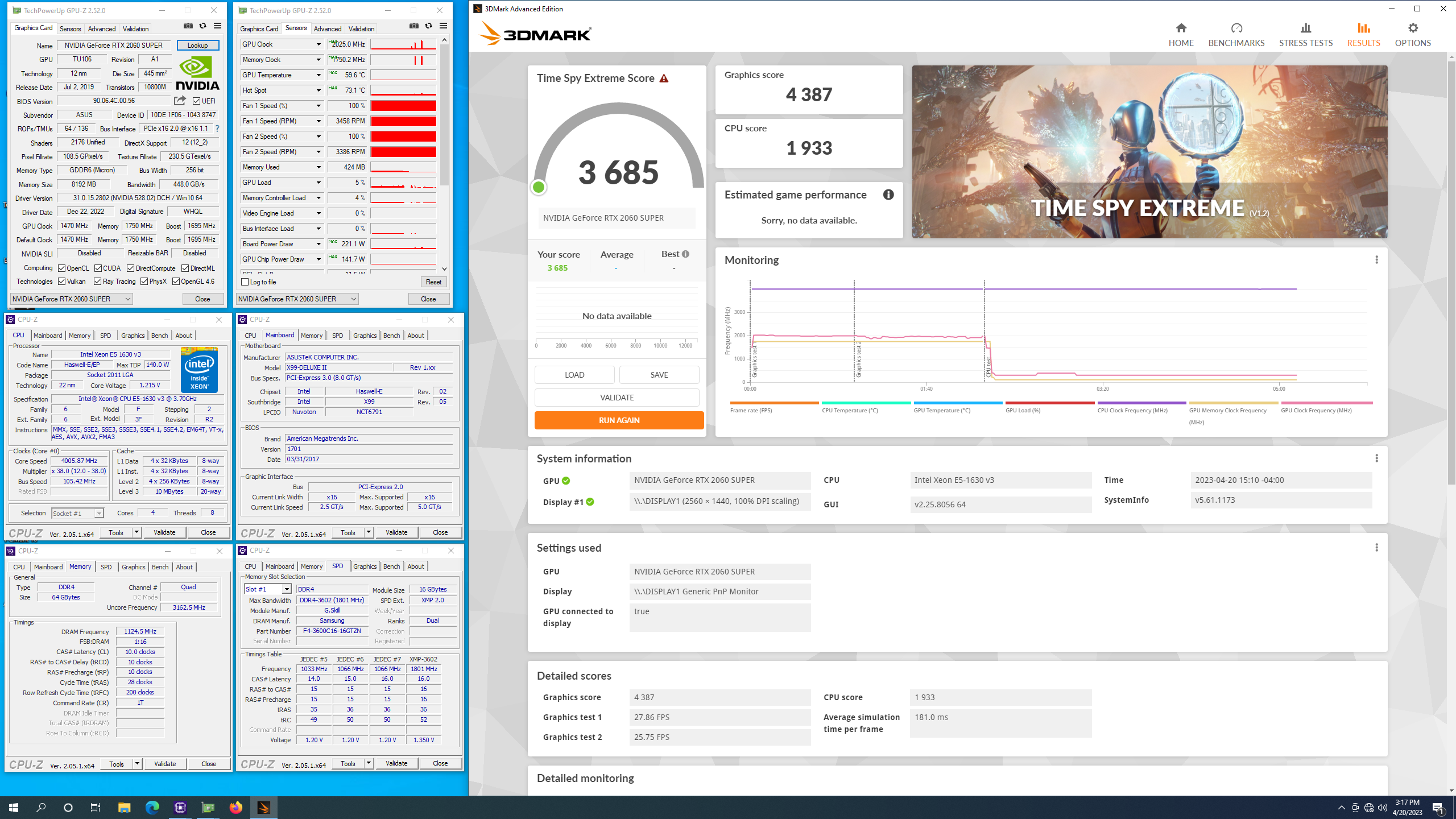Click GPU-Z Sensors window refresh icon
1456x819 pixels.
click(x=428, y=26)
